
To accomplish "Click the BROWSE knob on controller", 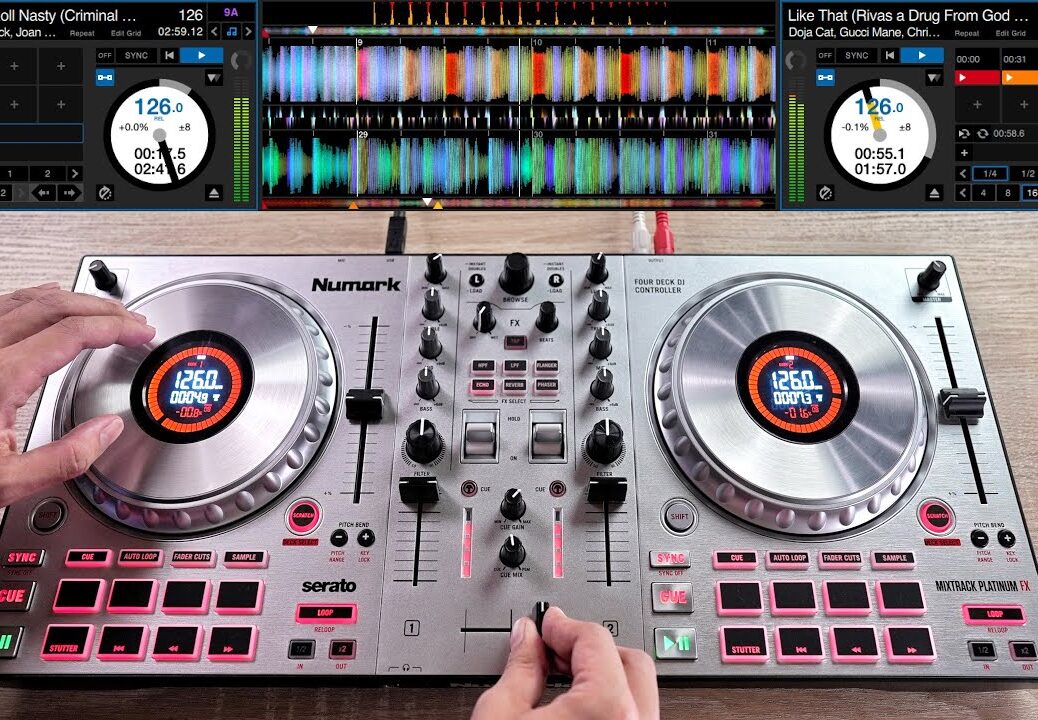I will pyautogui.click(x=516, y=273).
